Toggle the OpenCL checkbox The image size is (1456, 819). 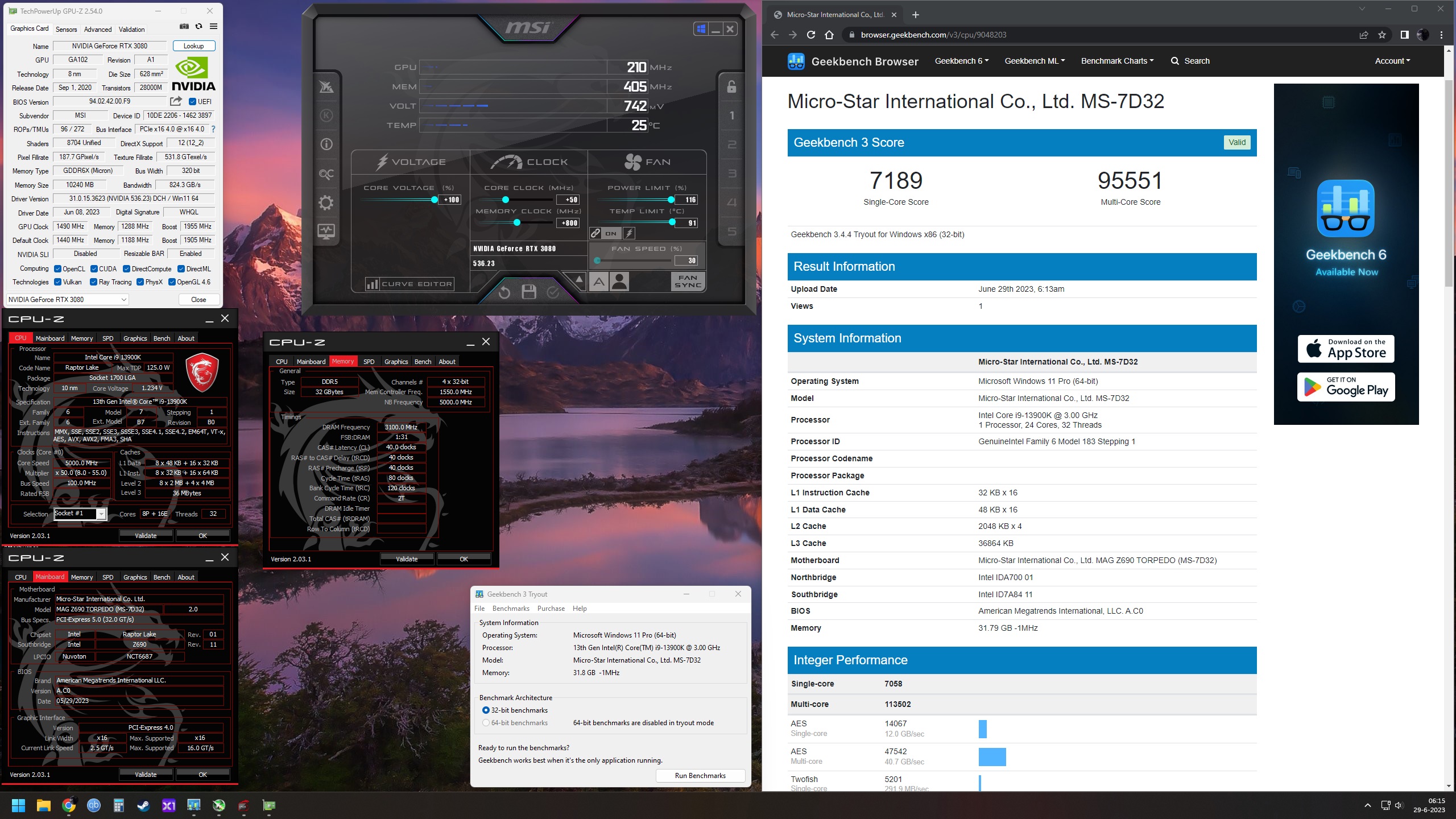click(57, 269)
